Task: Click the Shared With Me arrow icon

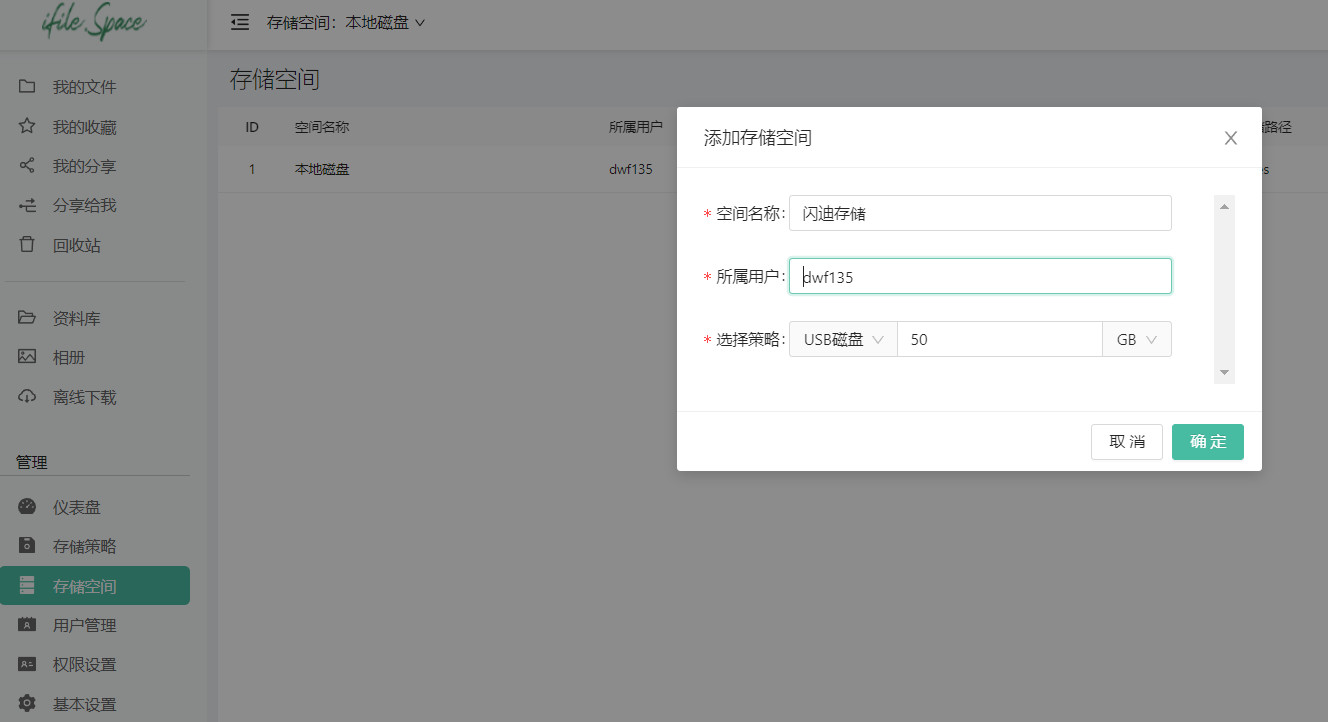Action: point(28,205)
